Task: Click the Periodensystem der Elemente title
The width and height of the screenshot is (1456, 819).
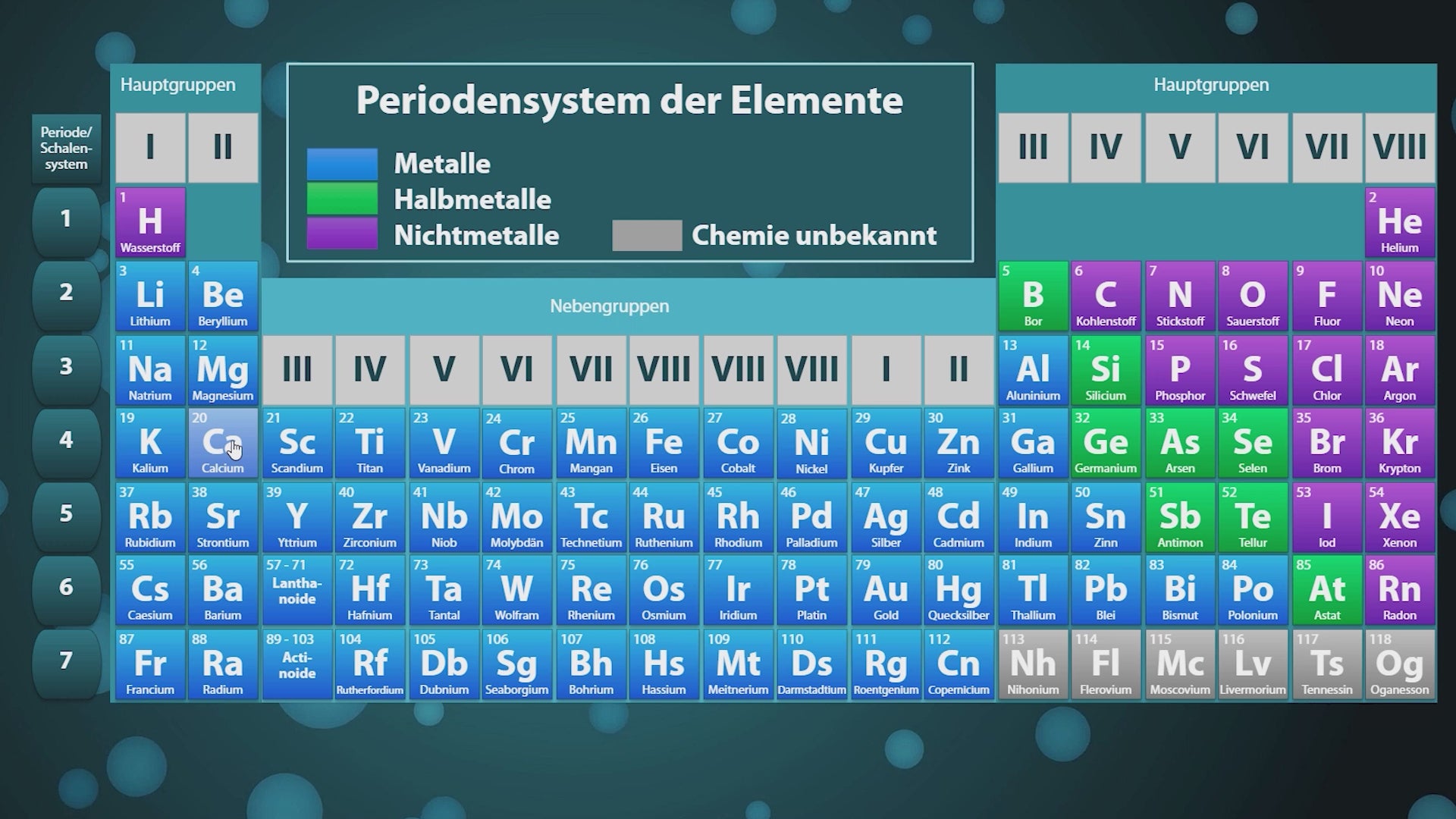Action: click(x=629, y=100)
